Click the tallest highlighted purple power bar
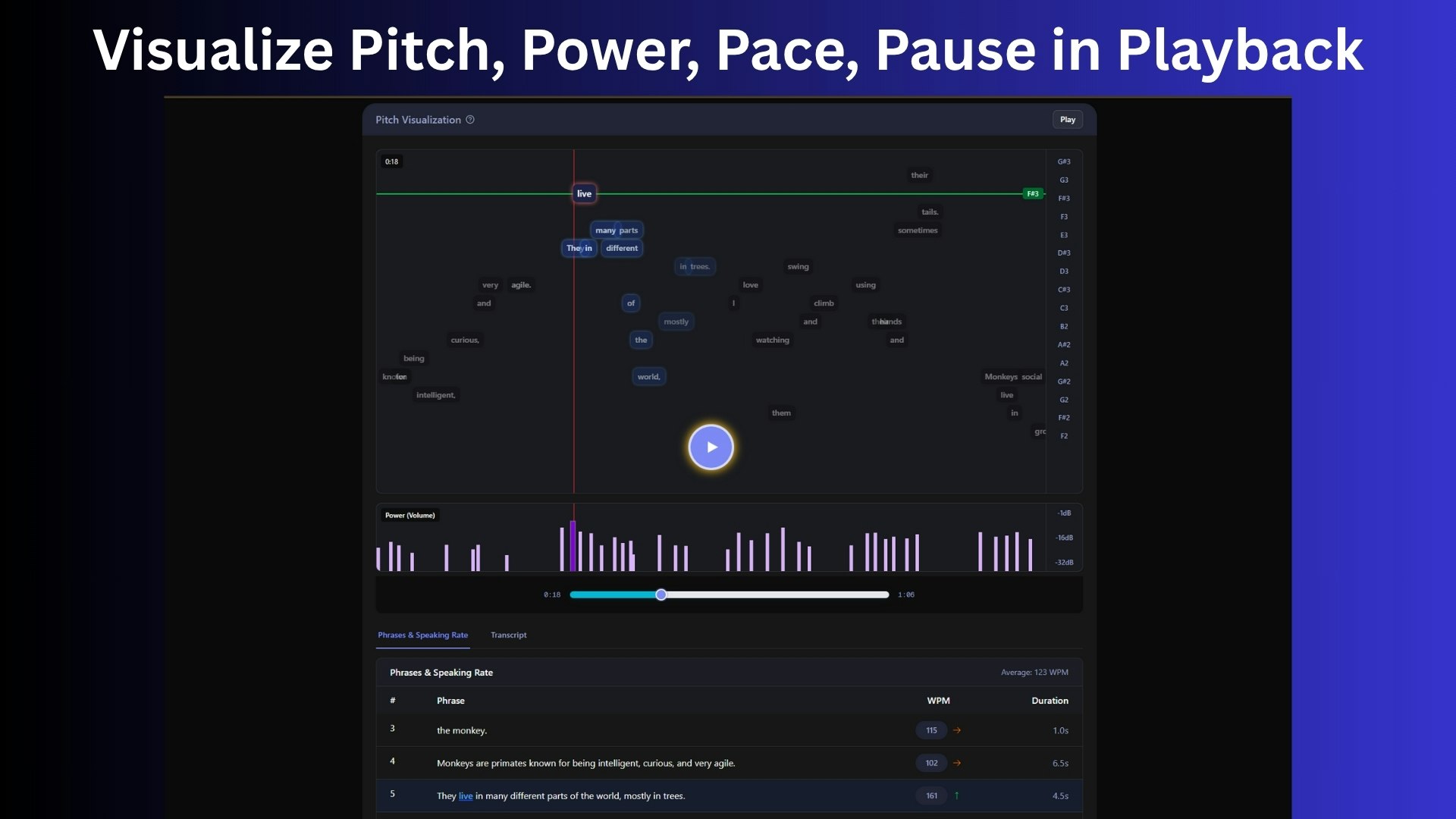The height and width of the screenshot is (819, 1456). click(x=573, y=546)
